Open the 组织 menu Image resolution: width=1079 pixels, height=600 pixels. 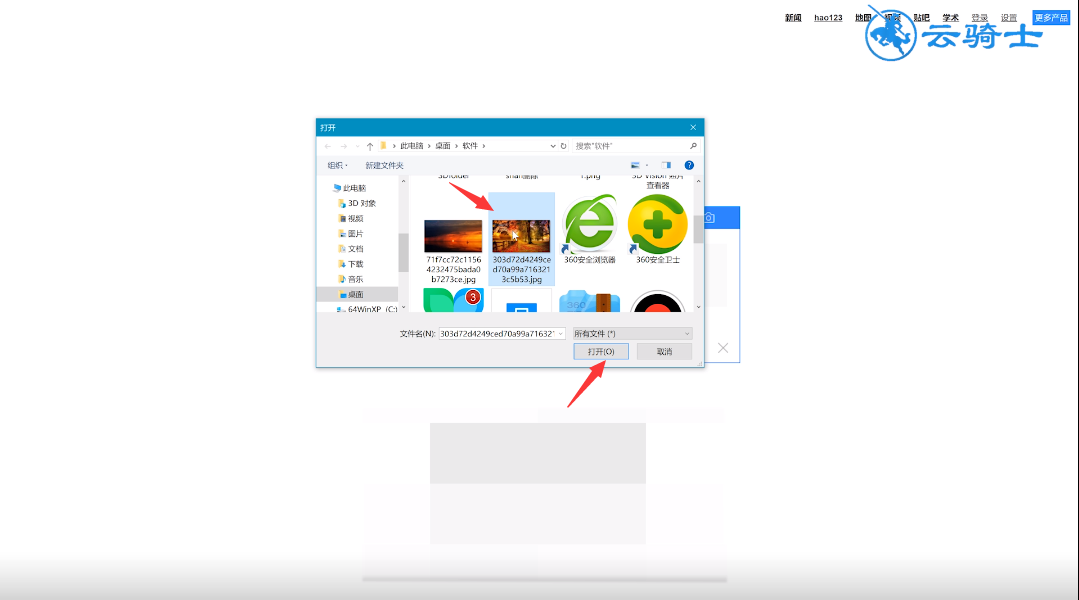pyautogui.click(x=337, y=165)
